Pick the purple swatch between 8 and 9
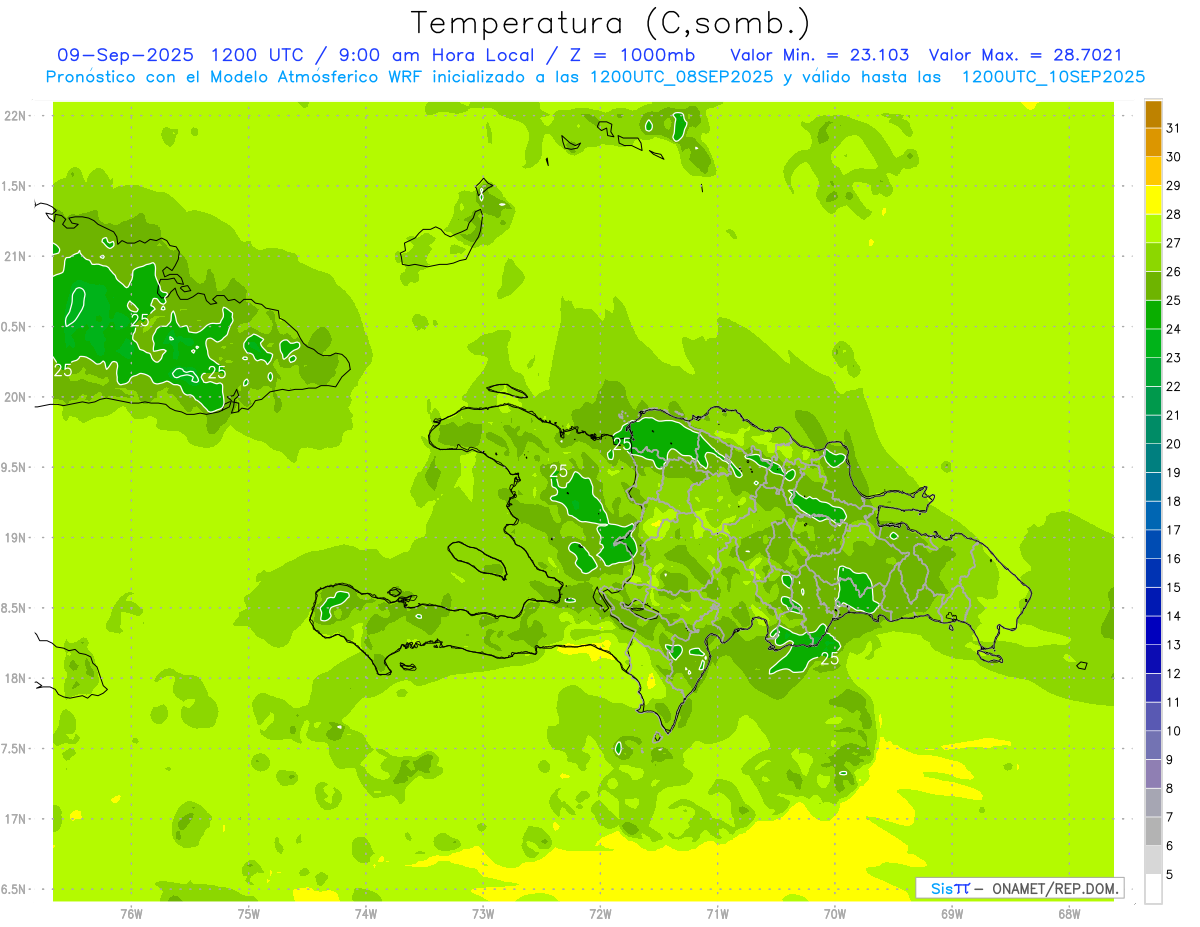 [1153, 774]
